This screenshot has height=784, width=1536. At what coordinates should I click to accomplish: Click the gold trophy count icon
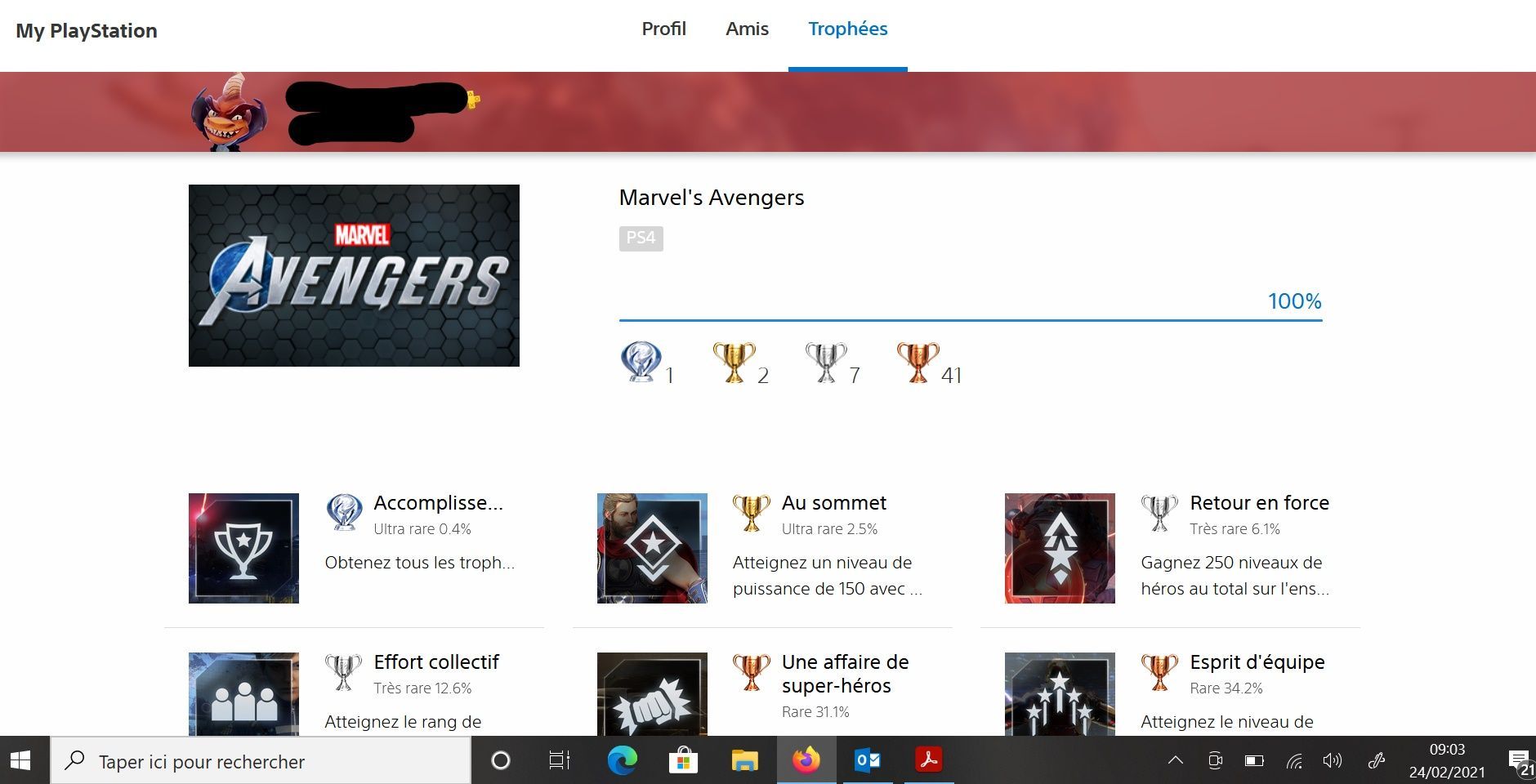coord(734,363)
